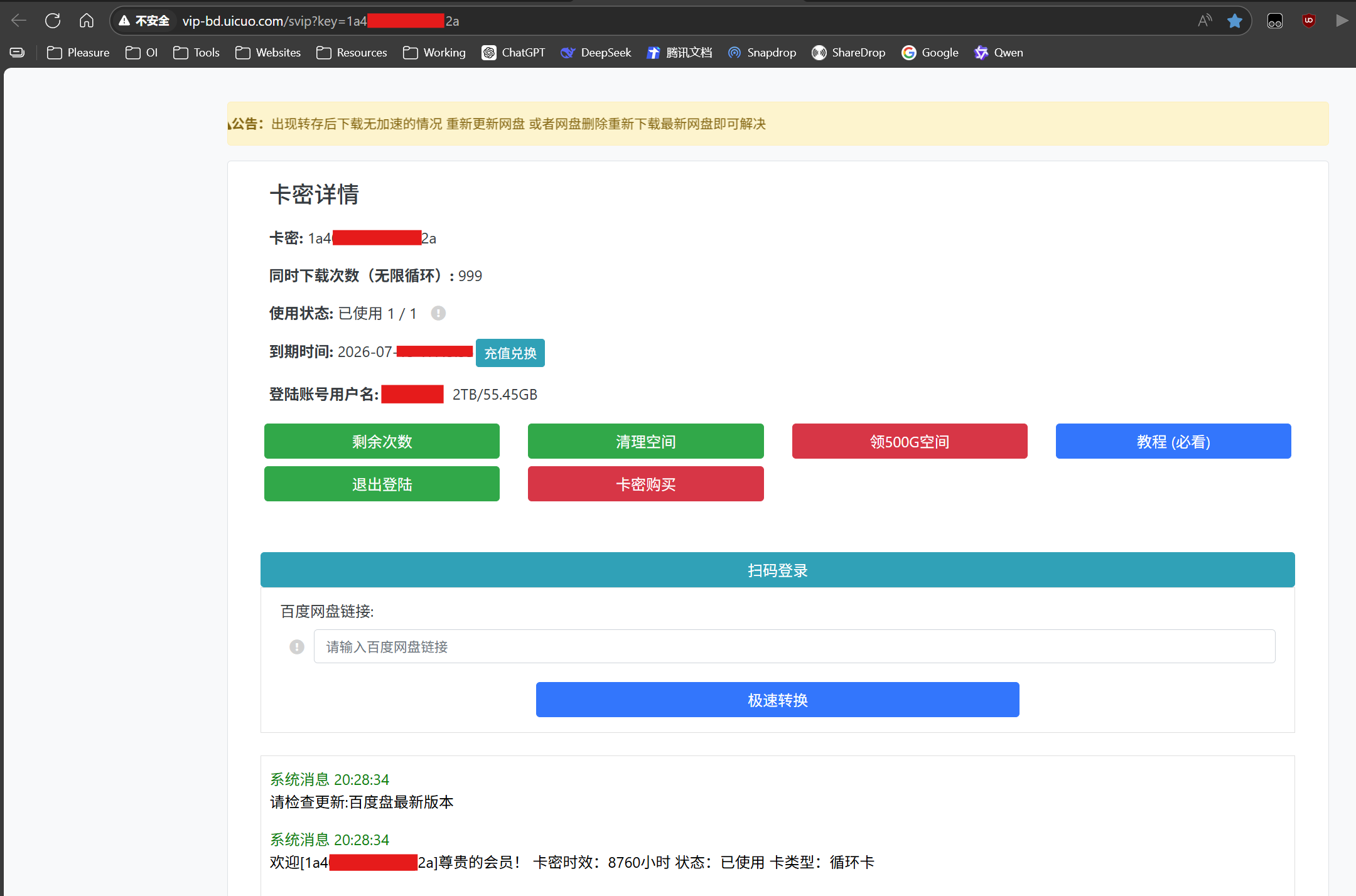Open the OI bookmark menu
The height and width of the screenshot is (896, 1356).
point(141,53)
